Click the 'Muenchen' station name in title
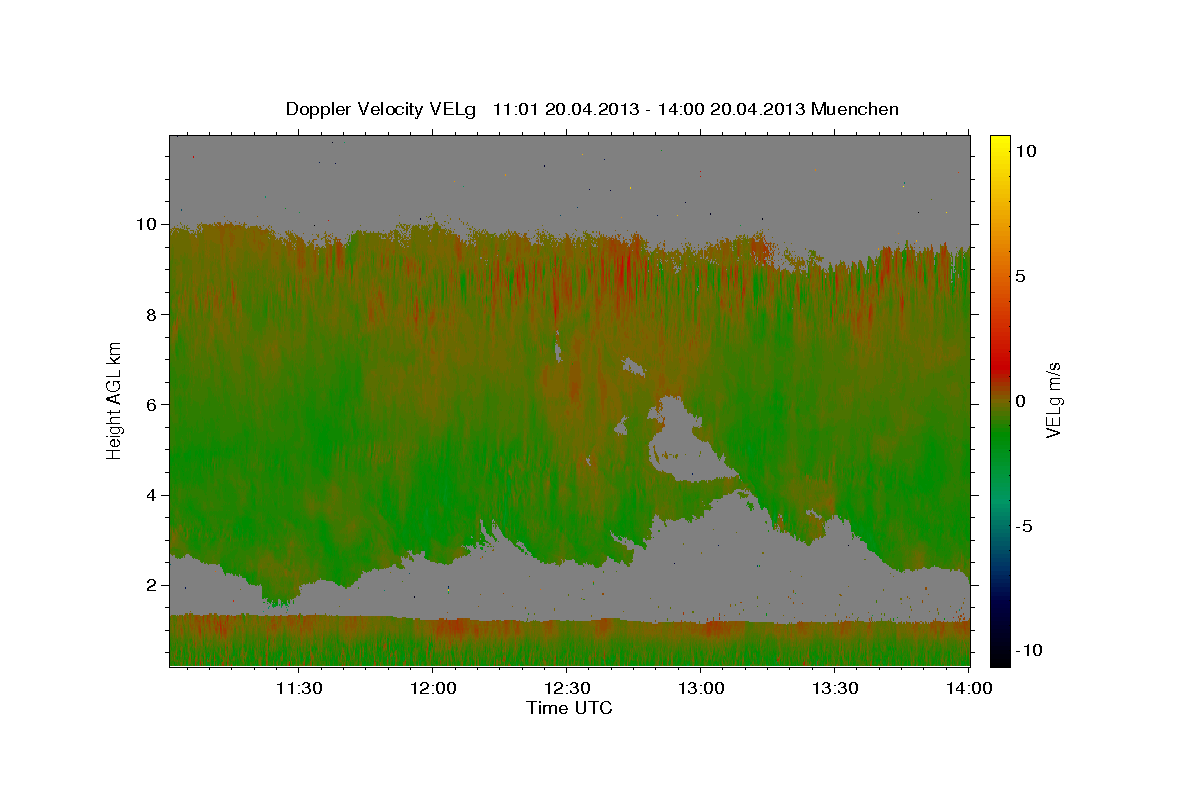 point(855,109)
